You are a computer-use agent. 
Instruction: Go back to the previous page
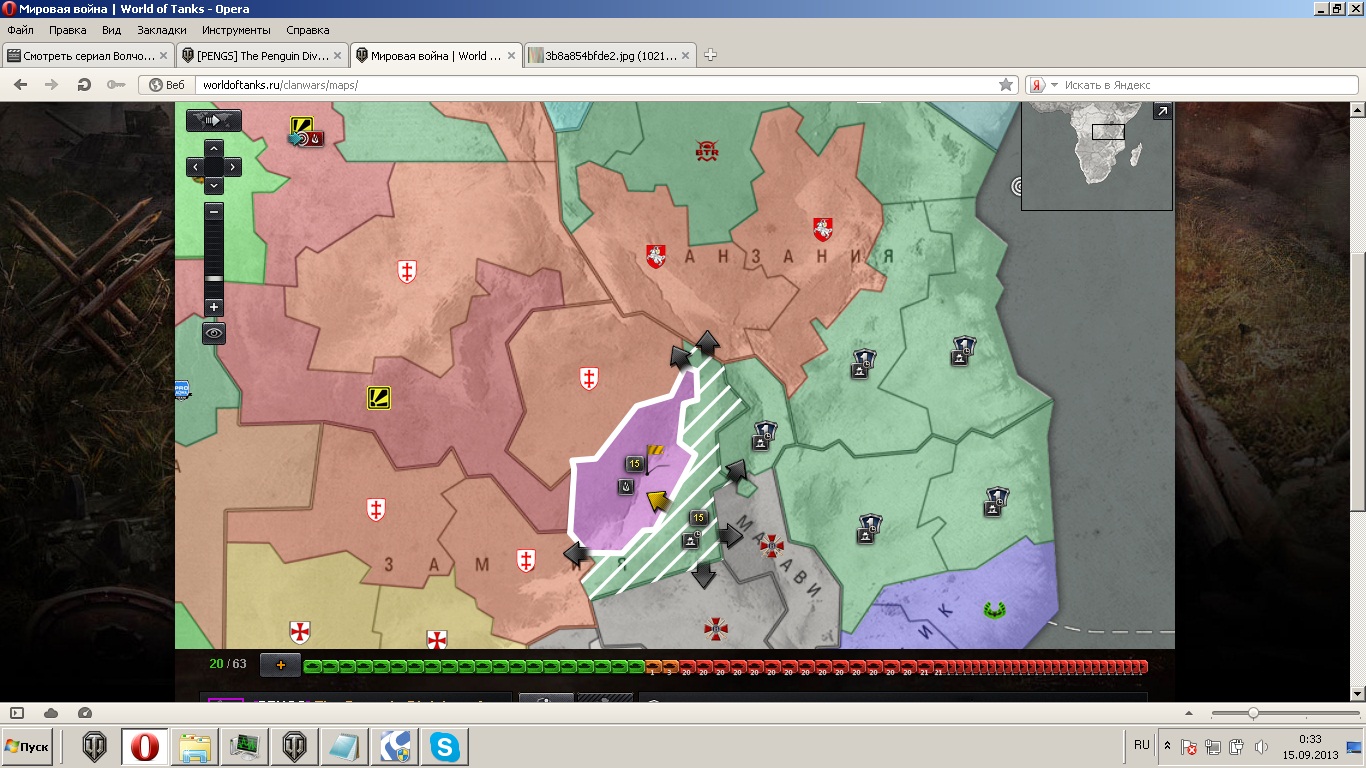point(20,85)
